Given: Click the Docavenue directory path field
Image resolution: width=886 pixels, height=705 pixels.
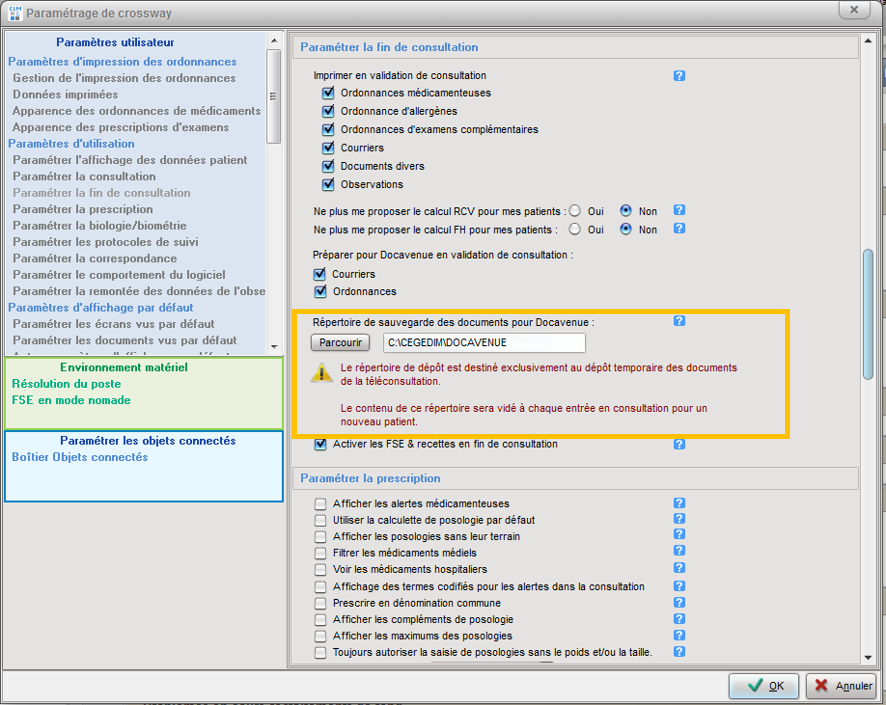Looking at the screenshot, I should click(x=484, y=343).
